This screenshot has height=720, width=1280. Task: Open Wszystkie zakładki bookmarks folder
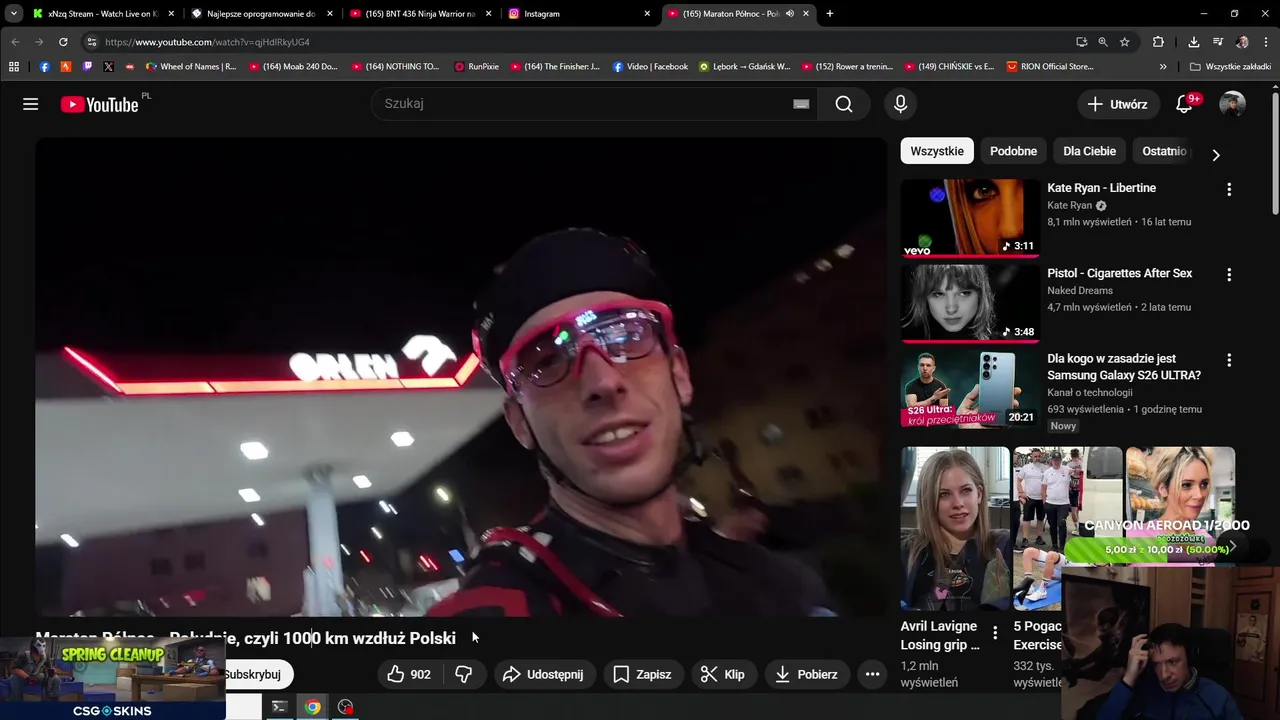1230,67
